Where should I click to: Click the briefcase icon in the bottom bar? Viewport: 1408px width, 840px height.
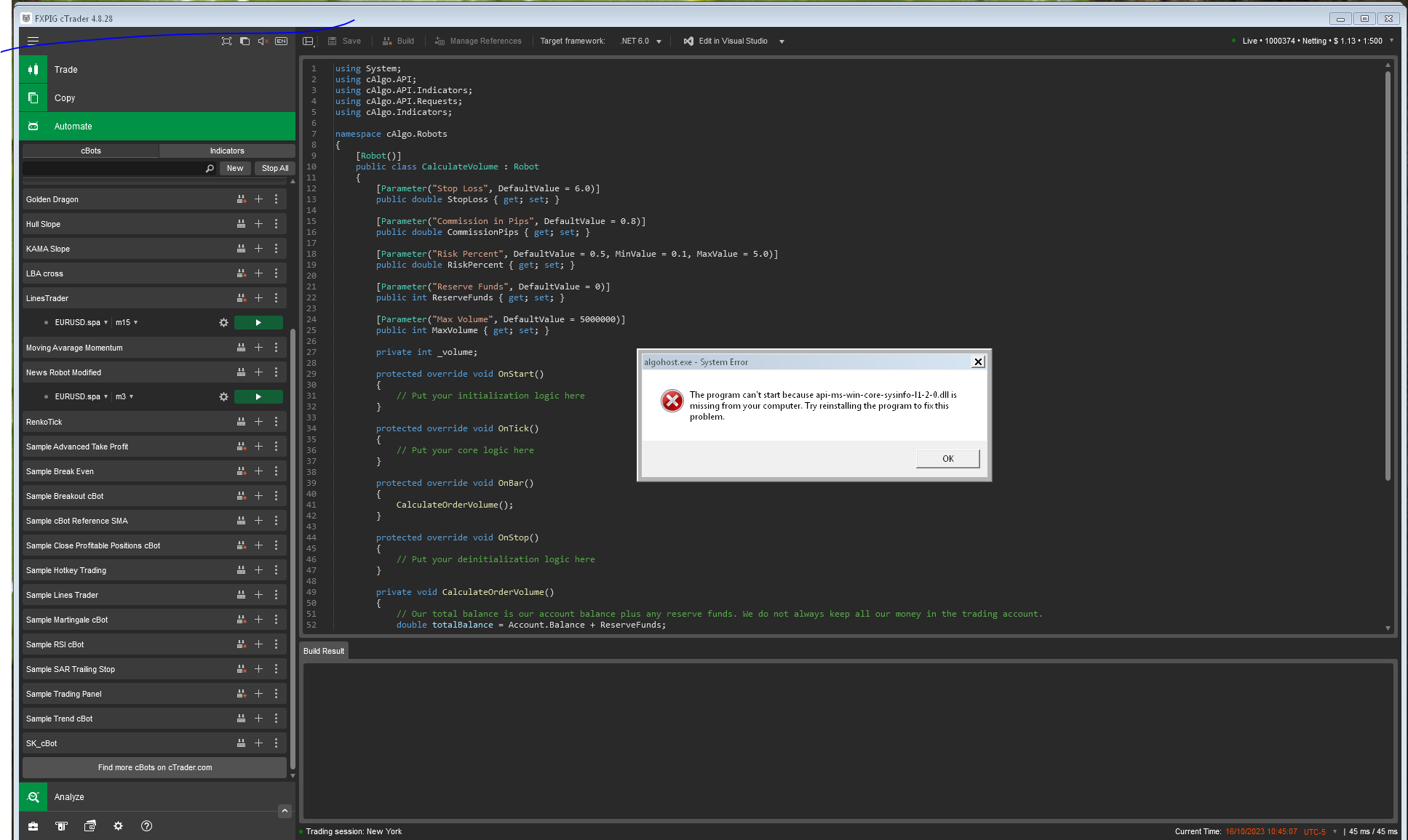tap(33, 826)
